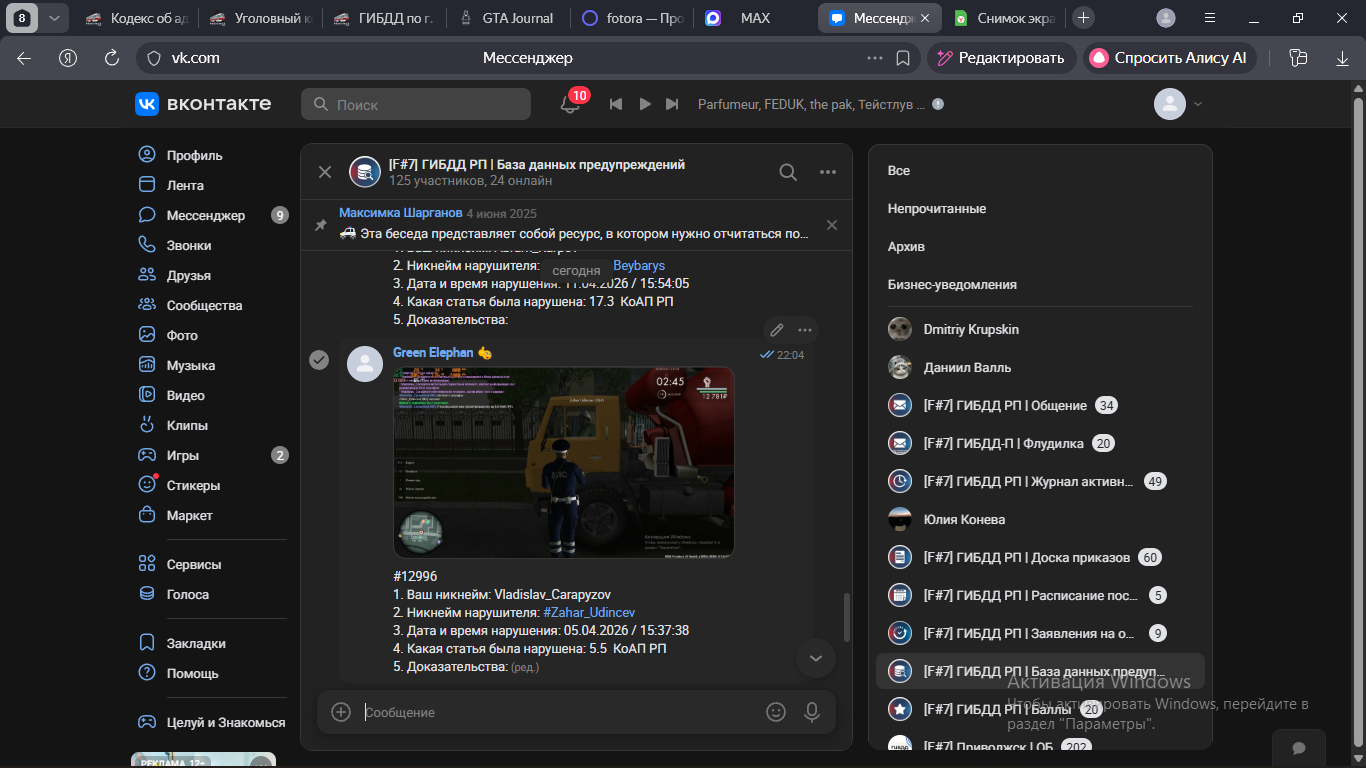Record a voice message with microphone
Viewport: 1366px width, 768px height.
point(812,712)
